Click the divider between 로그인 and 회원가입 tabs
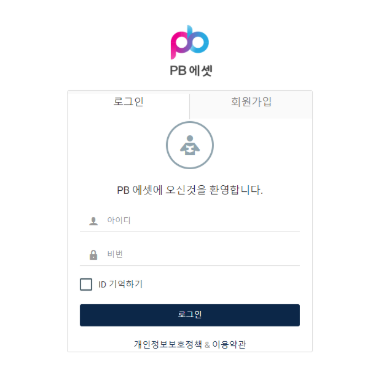Image resolution: width=371 pixels, height=390 pixels. click(190, 106)
